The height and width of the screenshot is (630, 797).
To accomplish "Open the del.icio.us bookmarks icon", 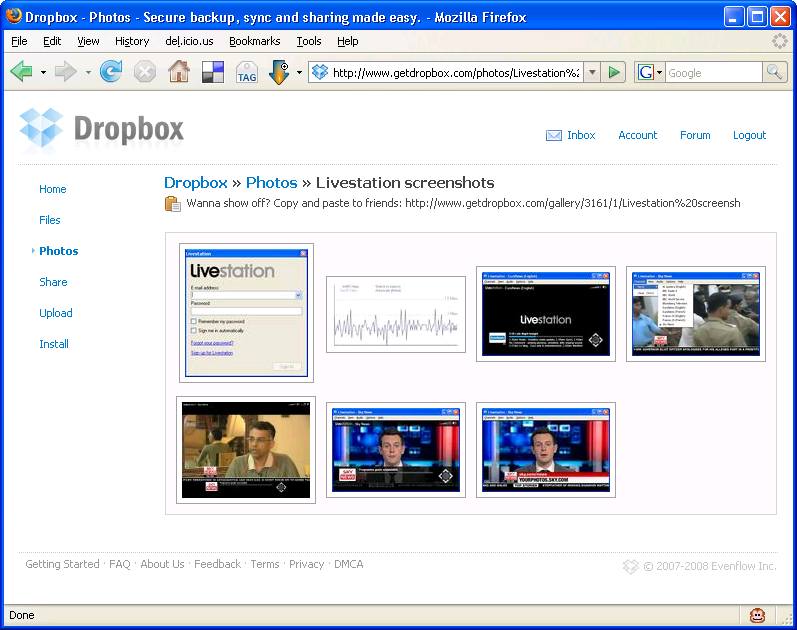I will (x=212, y=72).
